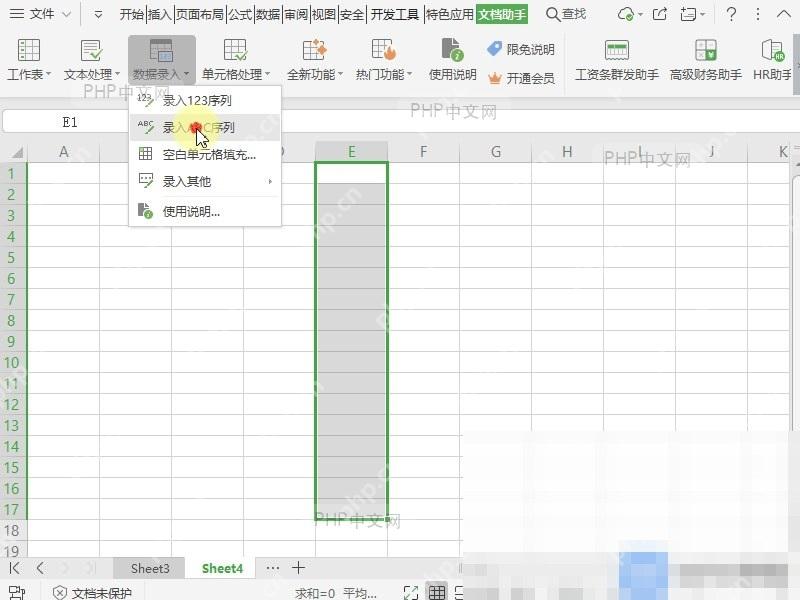The image size is (800, 600).
Task: Click the 文档未保护 shield icon
Action: click(x=60, y=592)
